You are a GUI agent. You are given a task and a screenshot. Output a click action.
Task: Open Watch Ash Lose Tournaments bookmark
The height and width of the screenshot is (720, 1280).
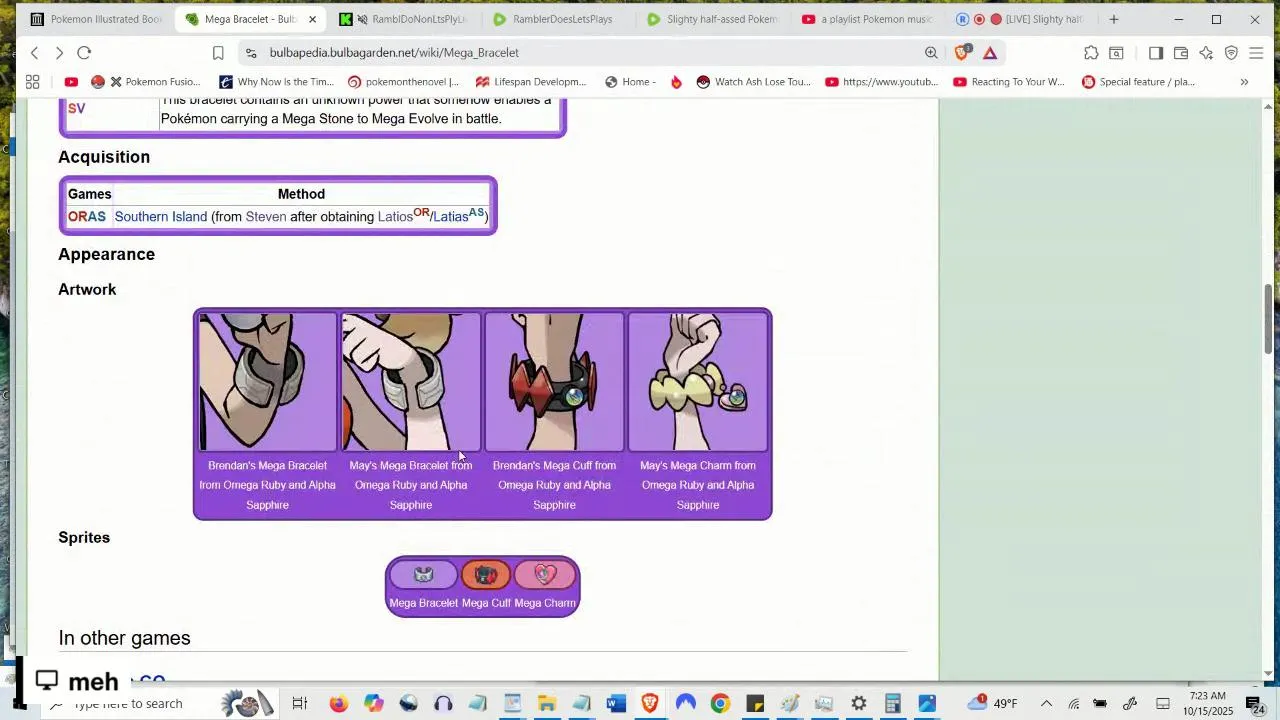click(754, 82)
